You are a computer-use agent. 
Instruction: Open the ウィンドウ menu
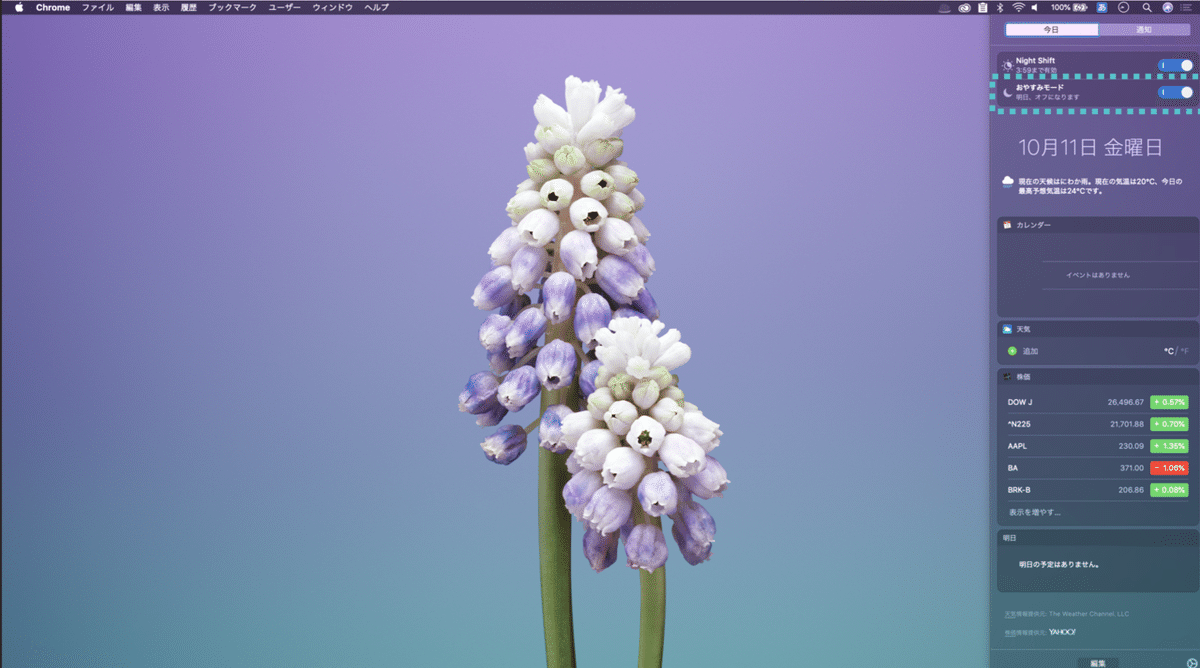(x=333, y=7)
